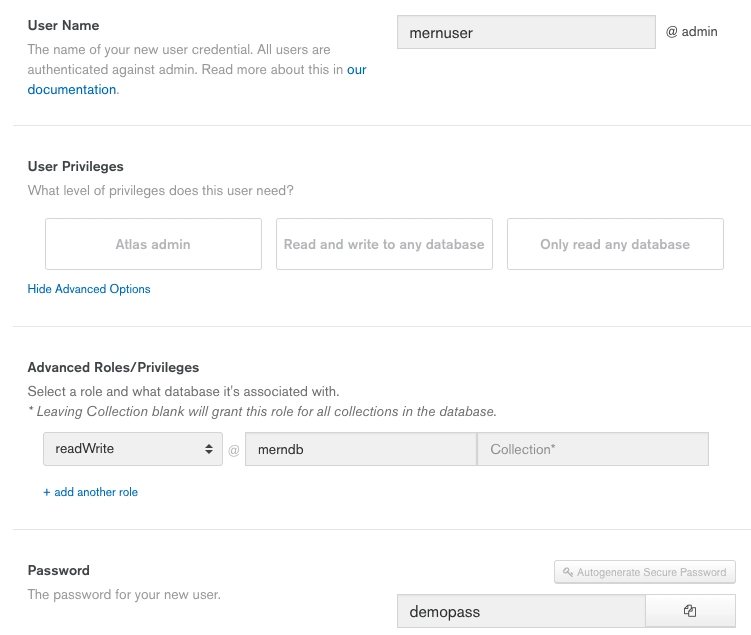Click the Advanced Roles/Privileges heading
This screenshot has height=635, width=751.
pyautogui.click(x=114, y=367)
